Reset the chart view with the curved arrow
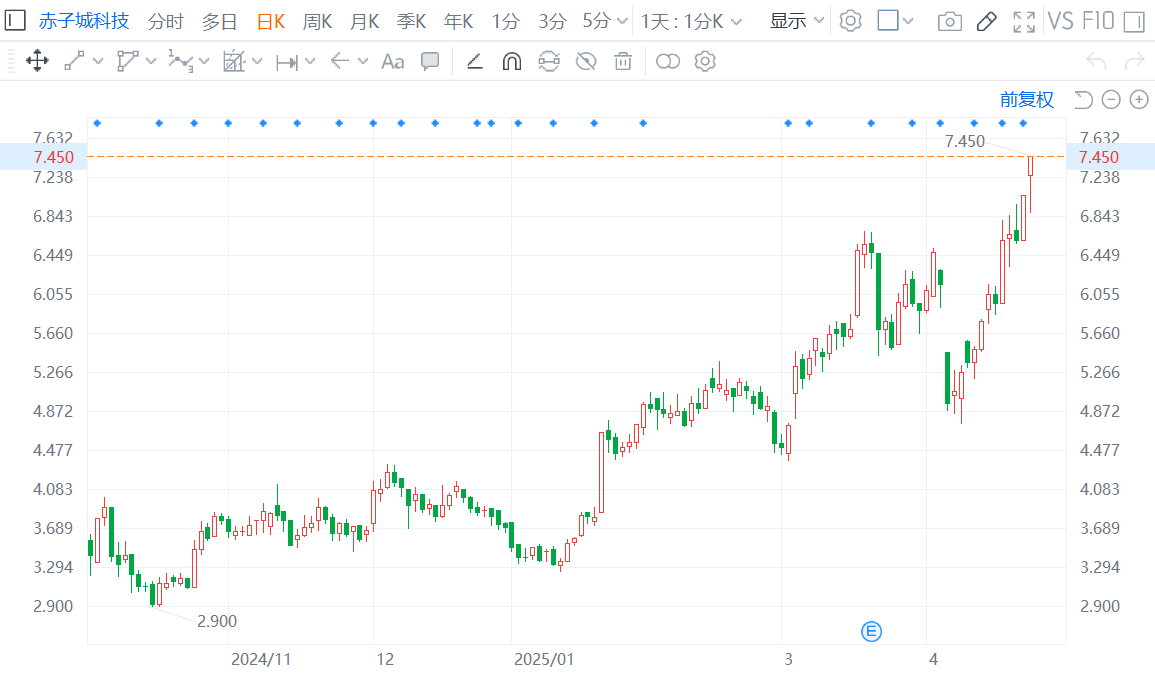This screenshot has width=1155, height=678. click(x=1083, y=99)
